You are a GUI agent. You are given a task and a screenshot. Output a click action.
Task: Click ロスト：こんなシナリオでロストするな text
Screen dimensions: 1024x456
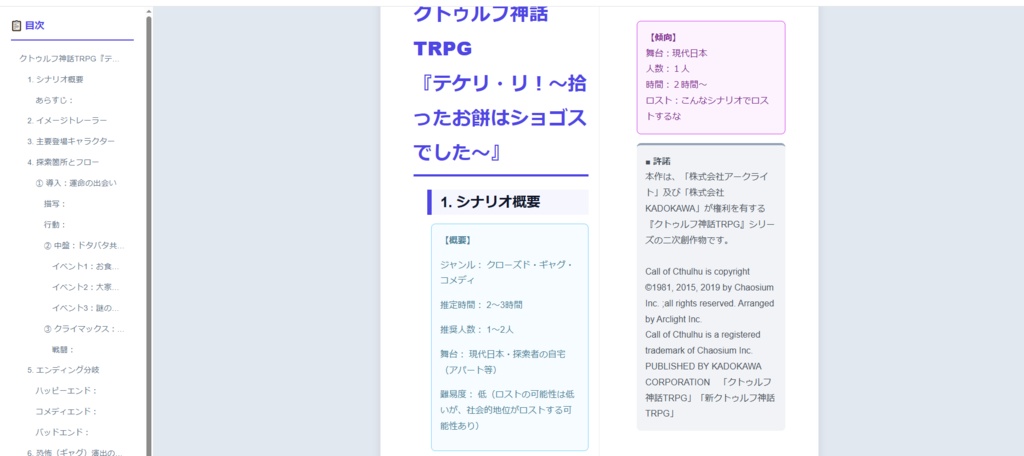(708, 108)
